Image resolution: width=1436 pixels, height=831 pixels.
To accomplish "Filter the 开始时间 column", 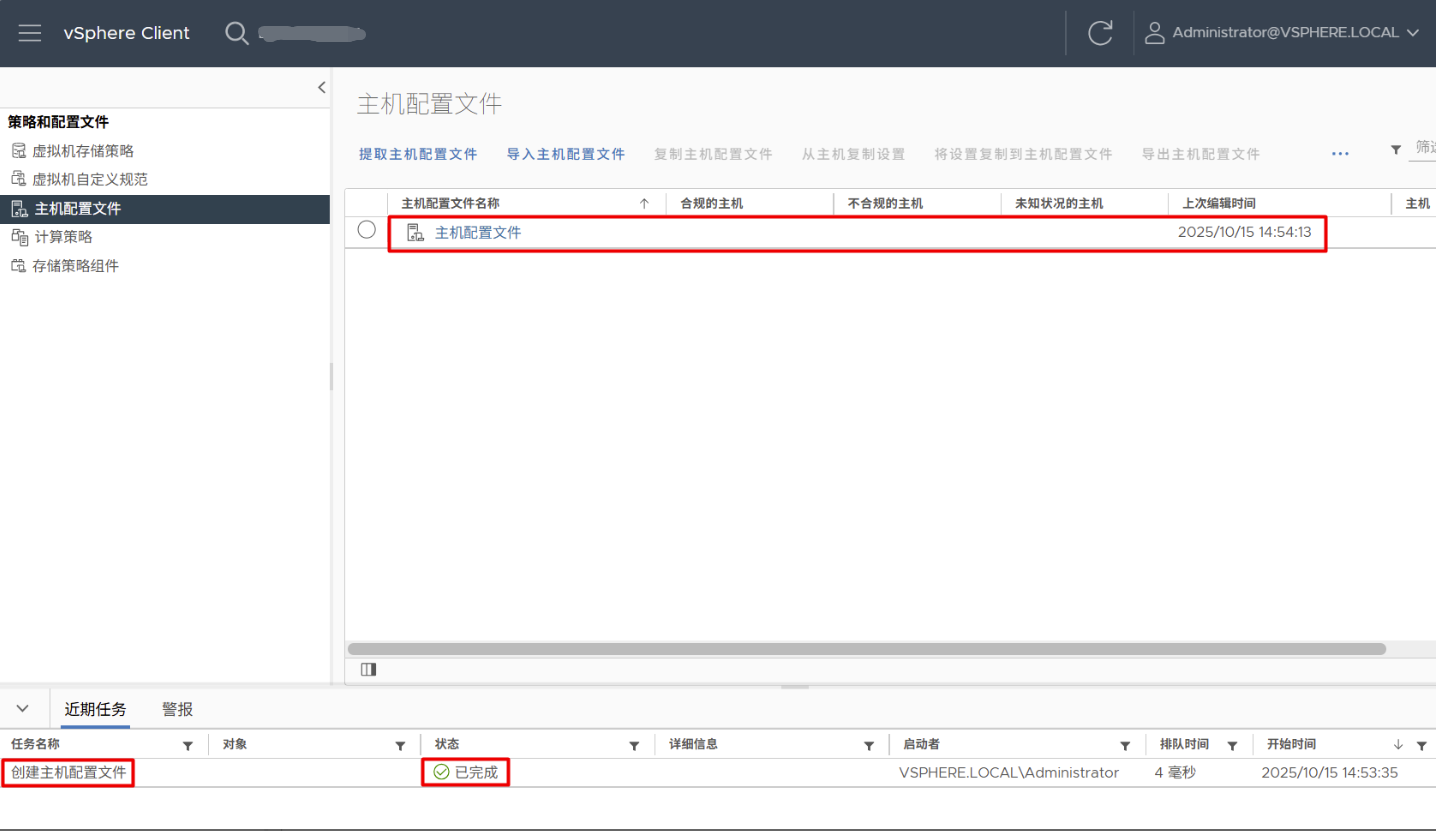I will (1421, 746).
